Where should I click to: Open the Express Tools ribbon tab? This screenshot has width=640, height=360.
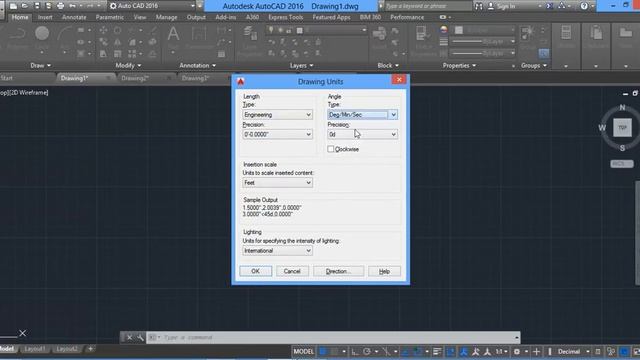click(x=285, y=17)
